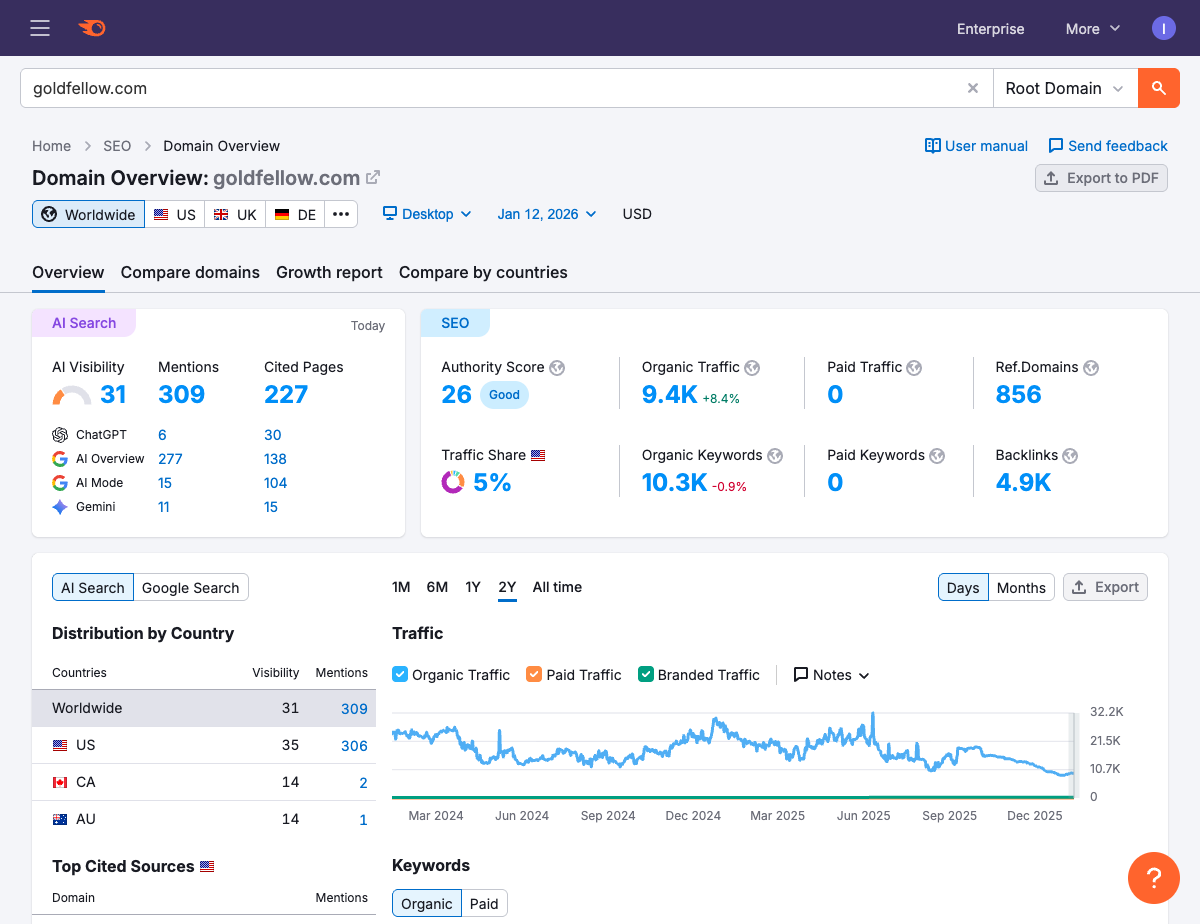Open the Root Domain dropdown

click(x=1063, y=88)
